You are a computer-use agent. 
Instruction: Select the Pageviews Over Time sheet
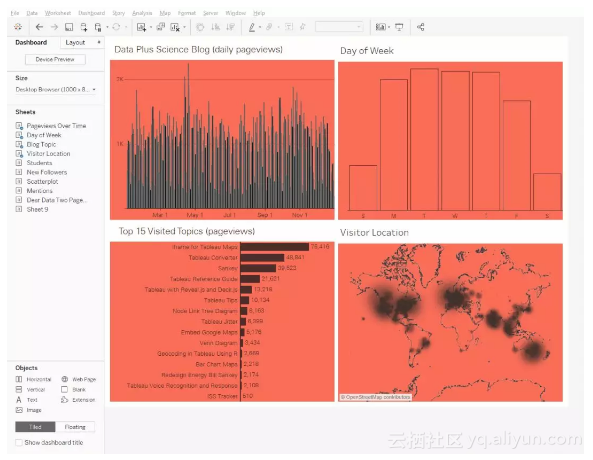point(51,126)
